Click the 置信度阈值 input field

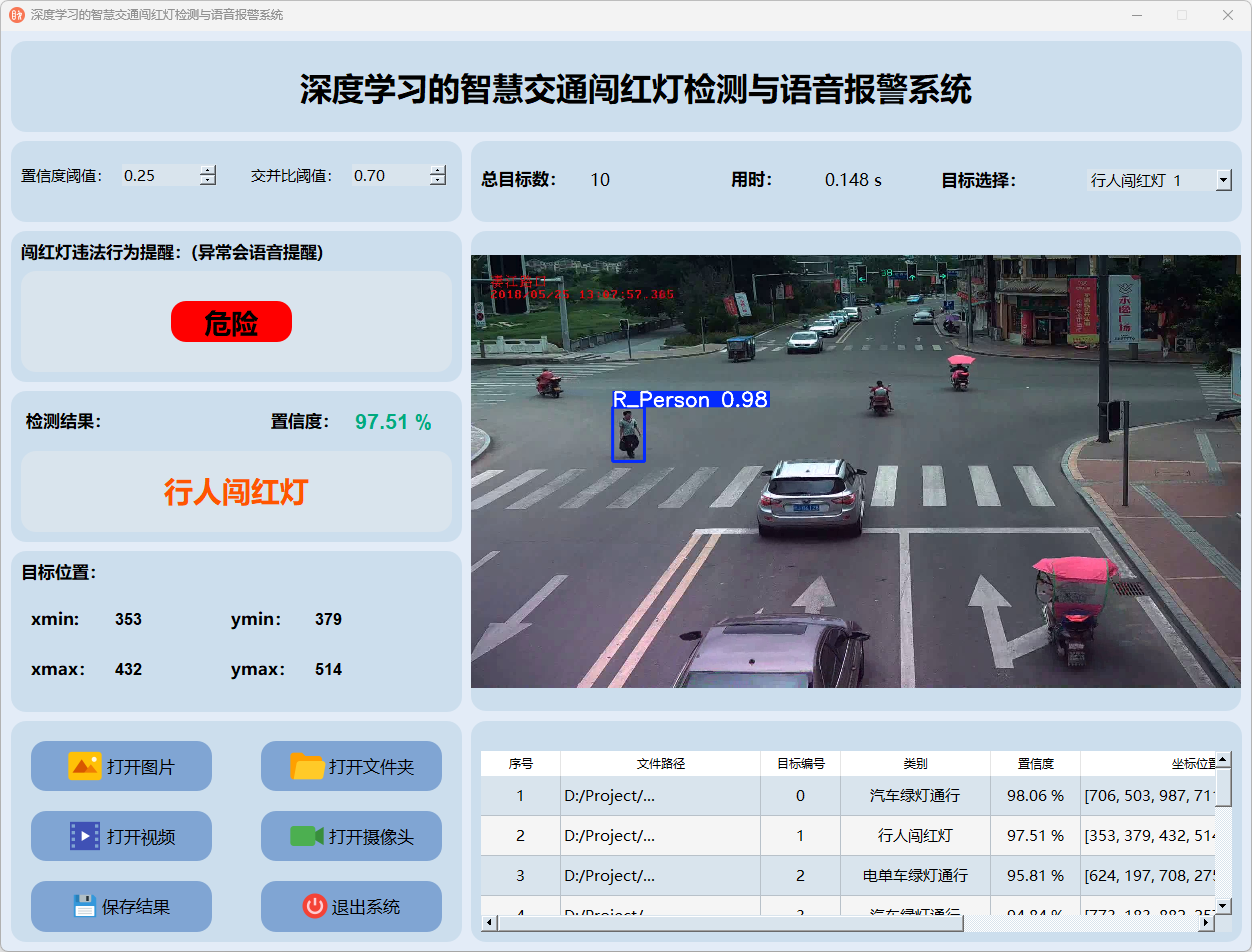160,176
